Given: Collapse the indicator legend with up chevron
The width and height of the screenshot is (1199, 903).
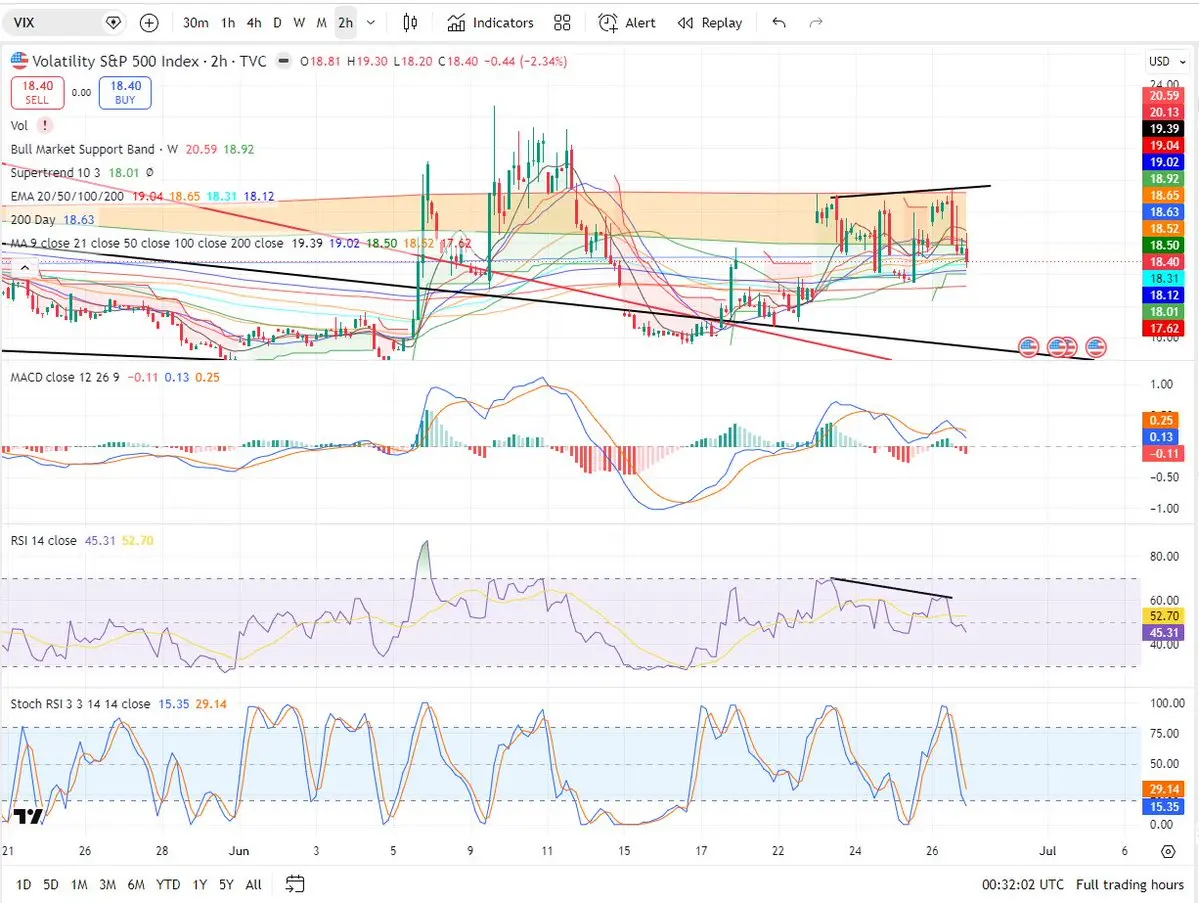Looking at the screenshot, I should point(25,268).
